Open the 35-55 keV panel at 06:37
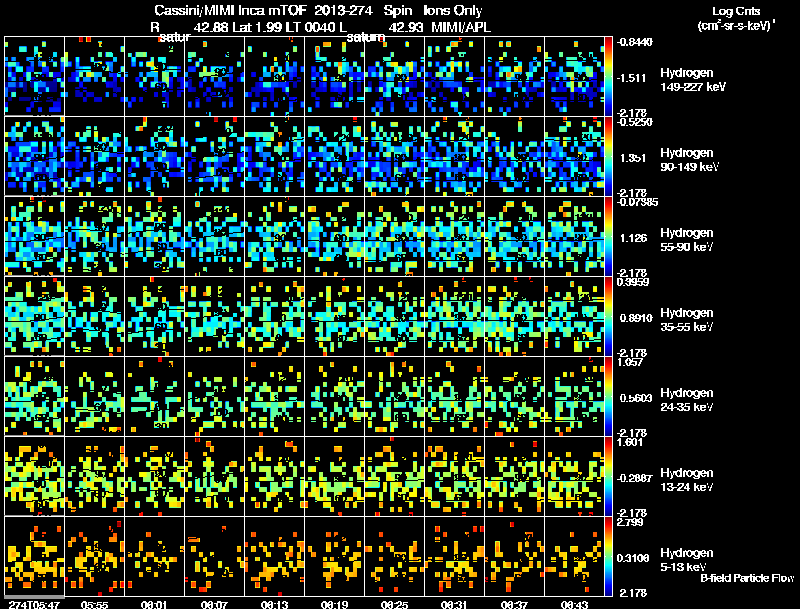The height and width of the screenshot is (609, 800). tap(514, 317)
